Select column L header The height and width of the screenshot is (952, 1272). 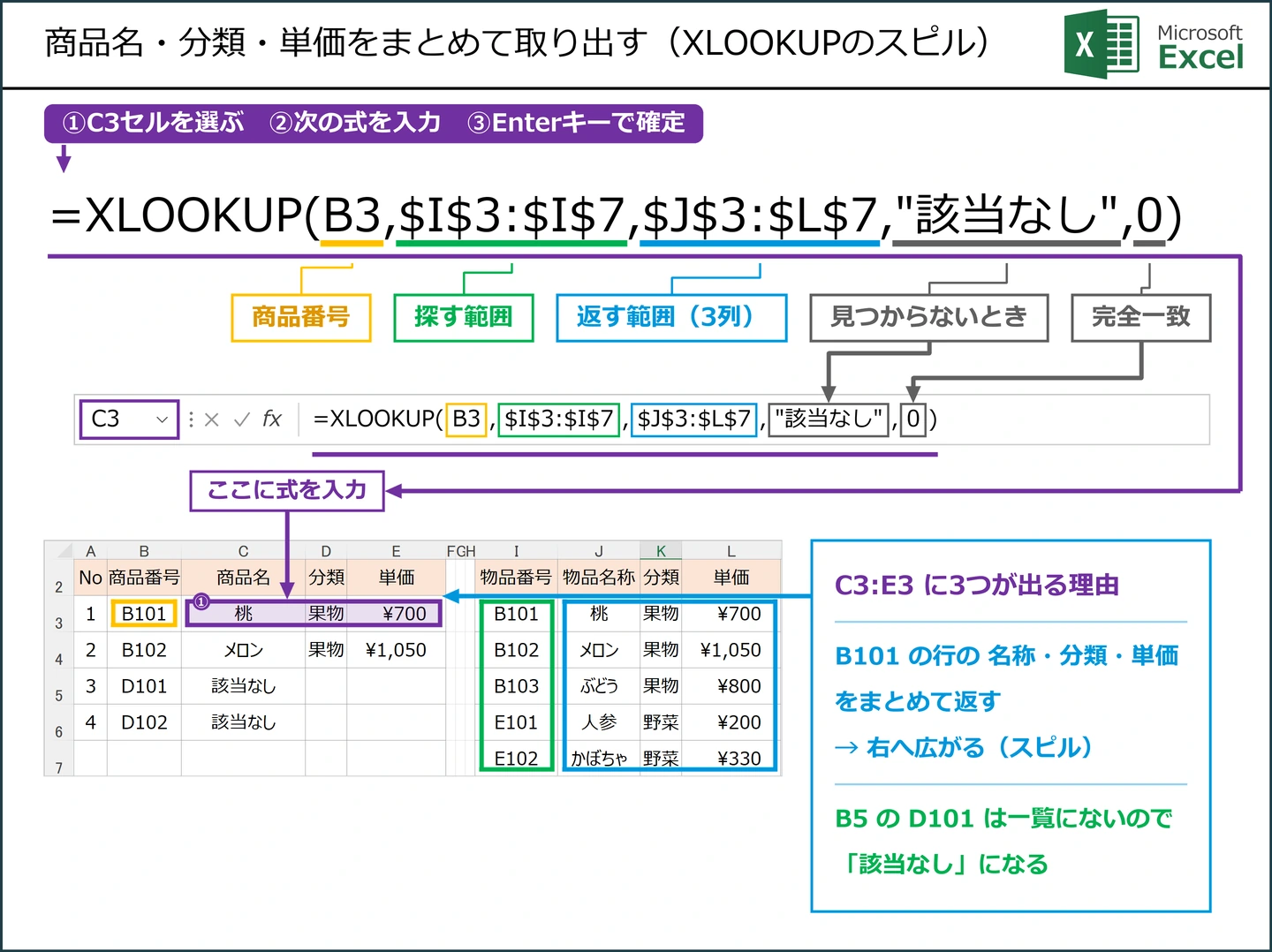[731, 551]
